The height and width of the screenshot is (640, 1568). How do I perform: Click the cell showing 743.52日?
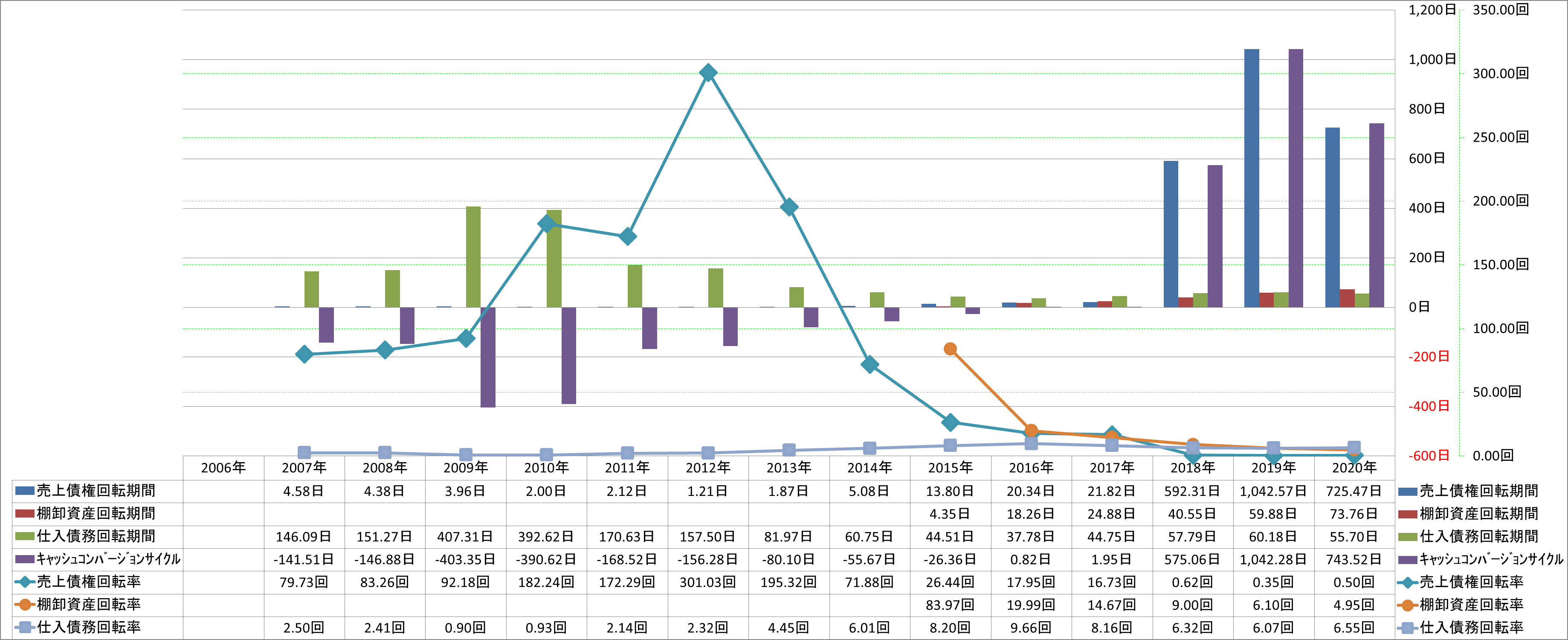pyautogui.click(x=1354, y=559)
